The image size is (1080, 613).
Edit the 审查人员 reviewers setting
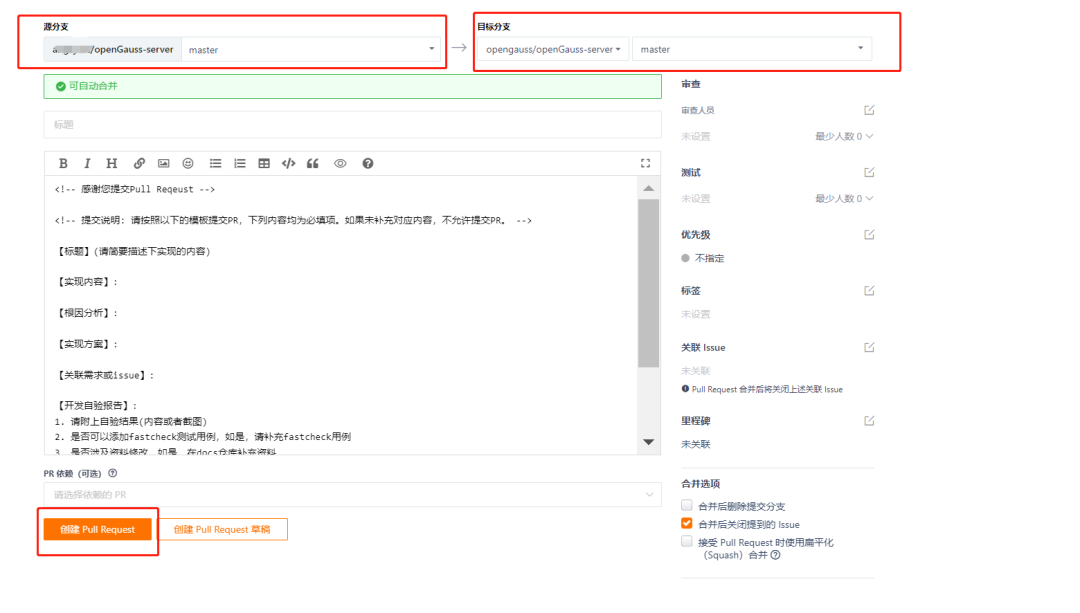coord(870,110)
